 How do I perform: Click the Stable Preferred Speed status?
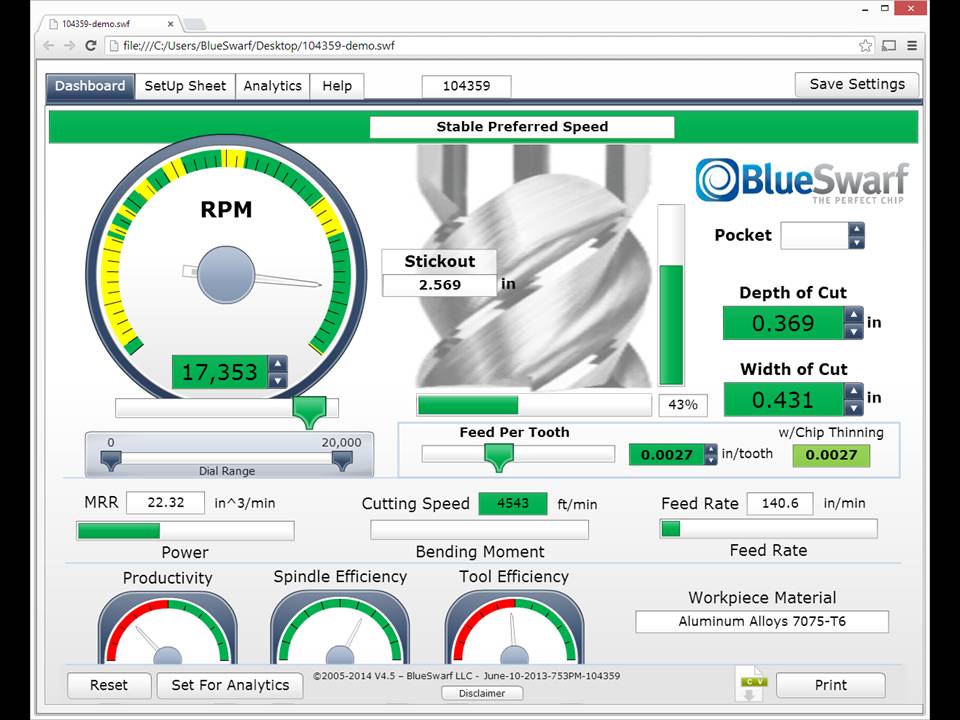[x=522, y=127]
